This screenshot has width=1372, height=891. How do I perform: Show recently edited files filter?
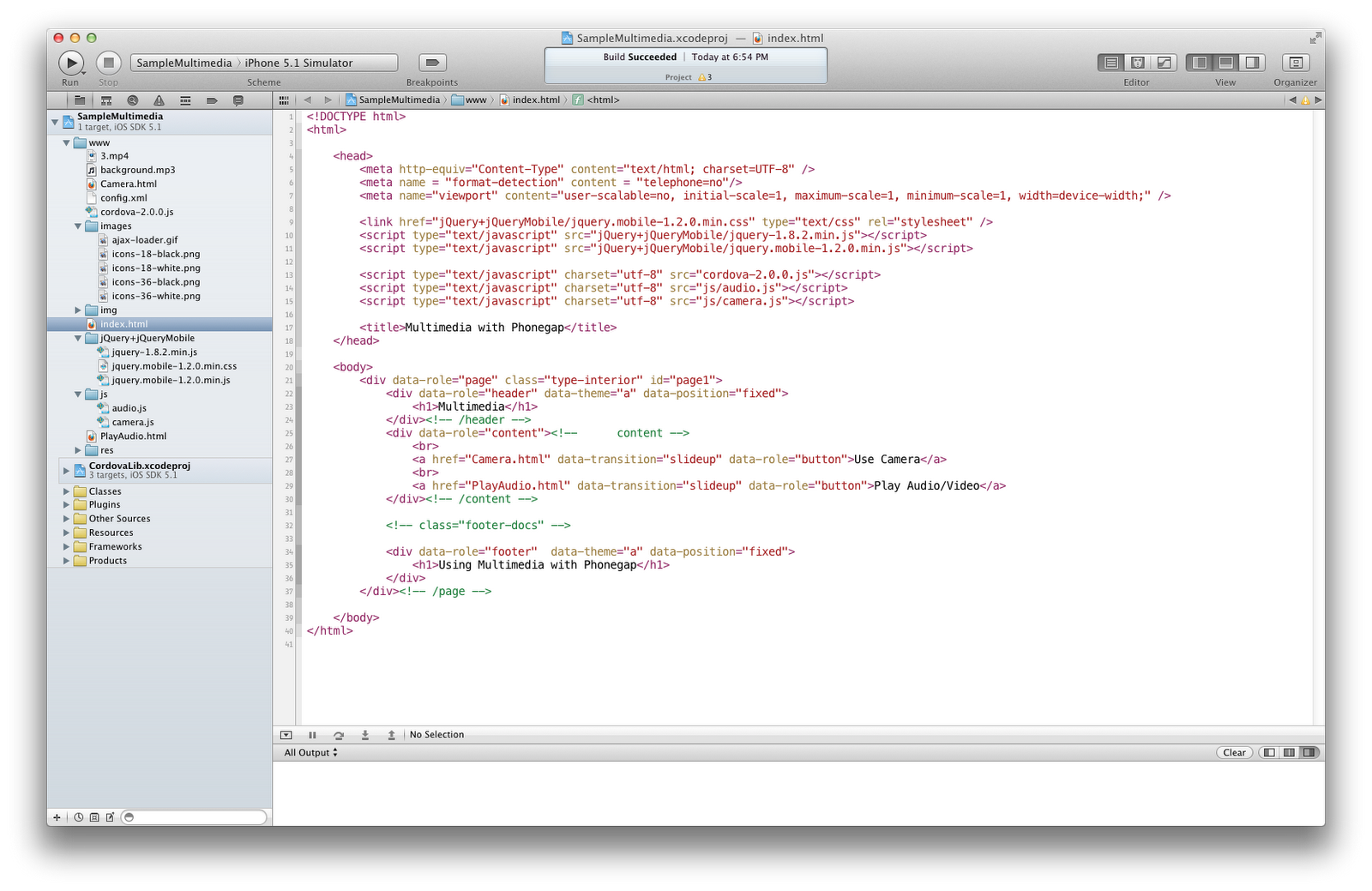click(78, 817)
